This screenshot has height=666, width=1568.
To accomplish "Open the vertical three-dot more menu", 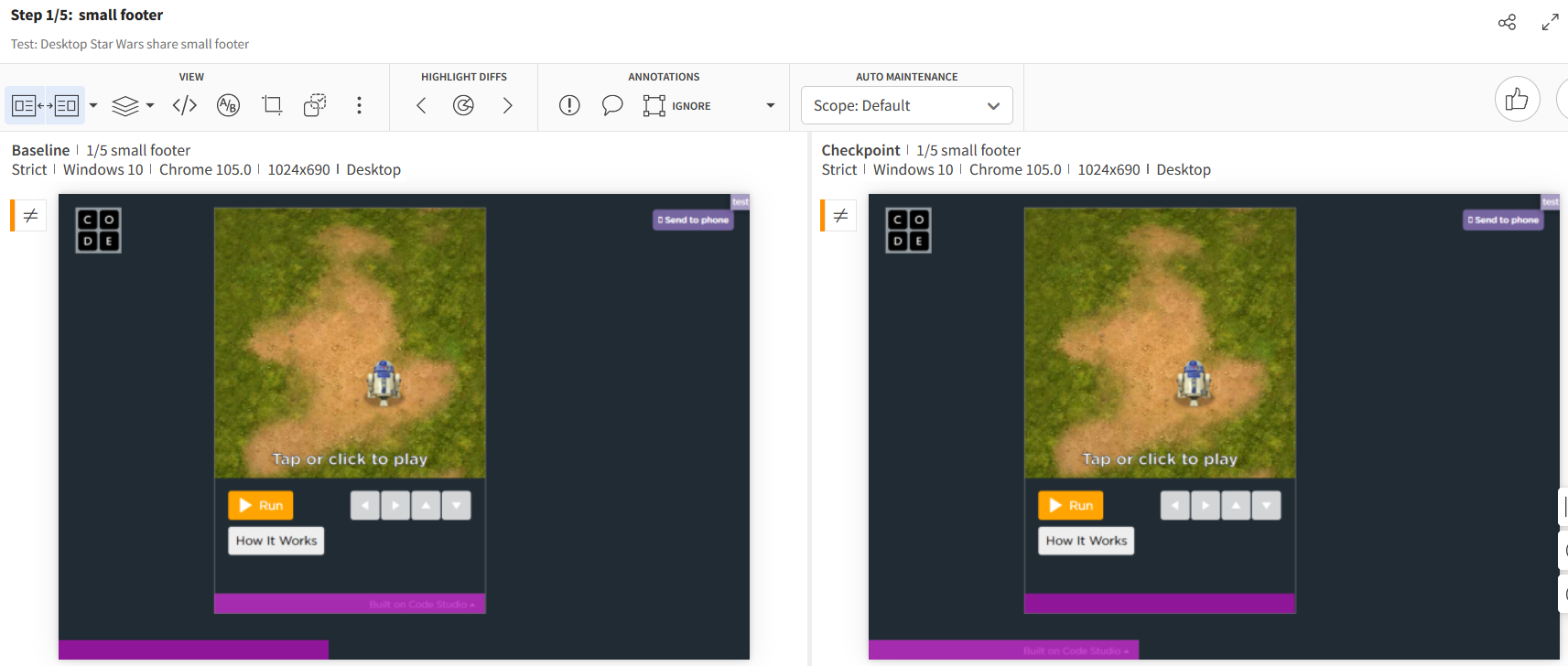I will pyautogui.click(x=359, y=105).
